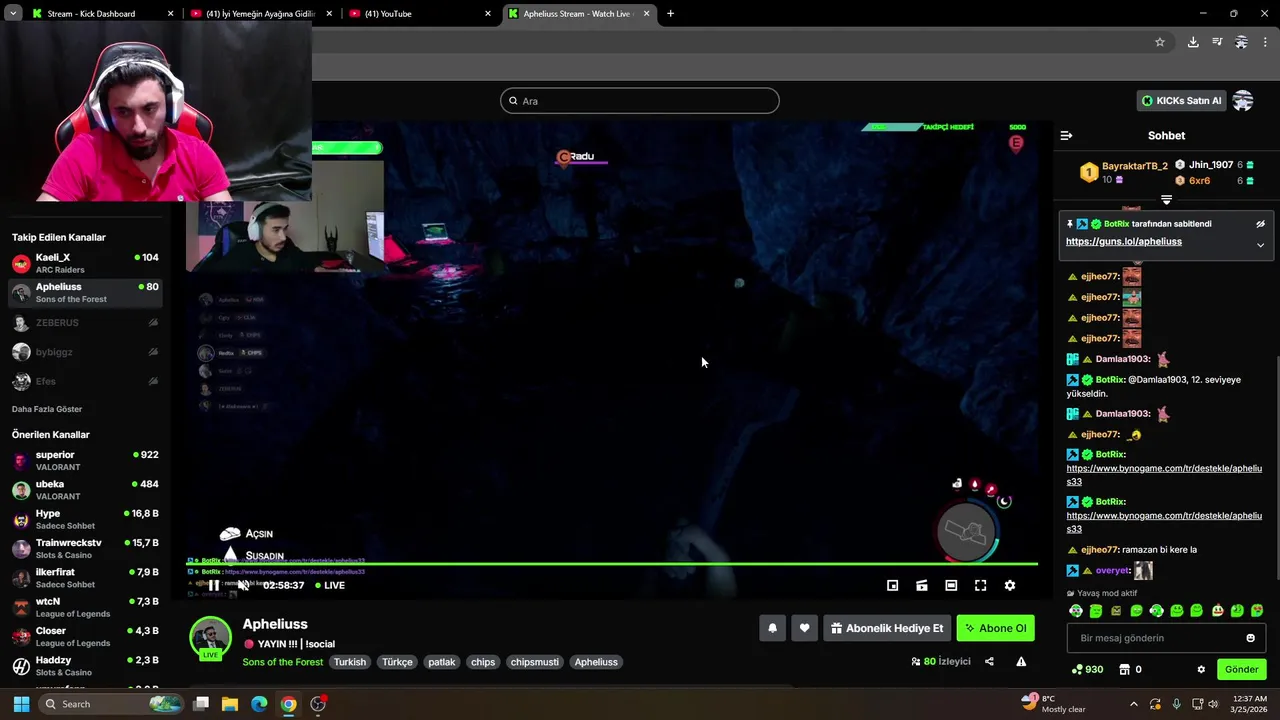The image size is (1280, 720).
Task: Open Kaeli_X followed channel
Action: pos(85,263)
